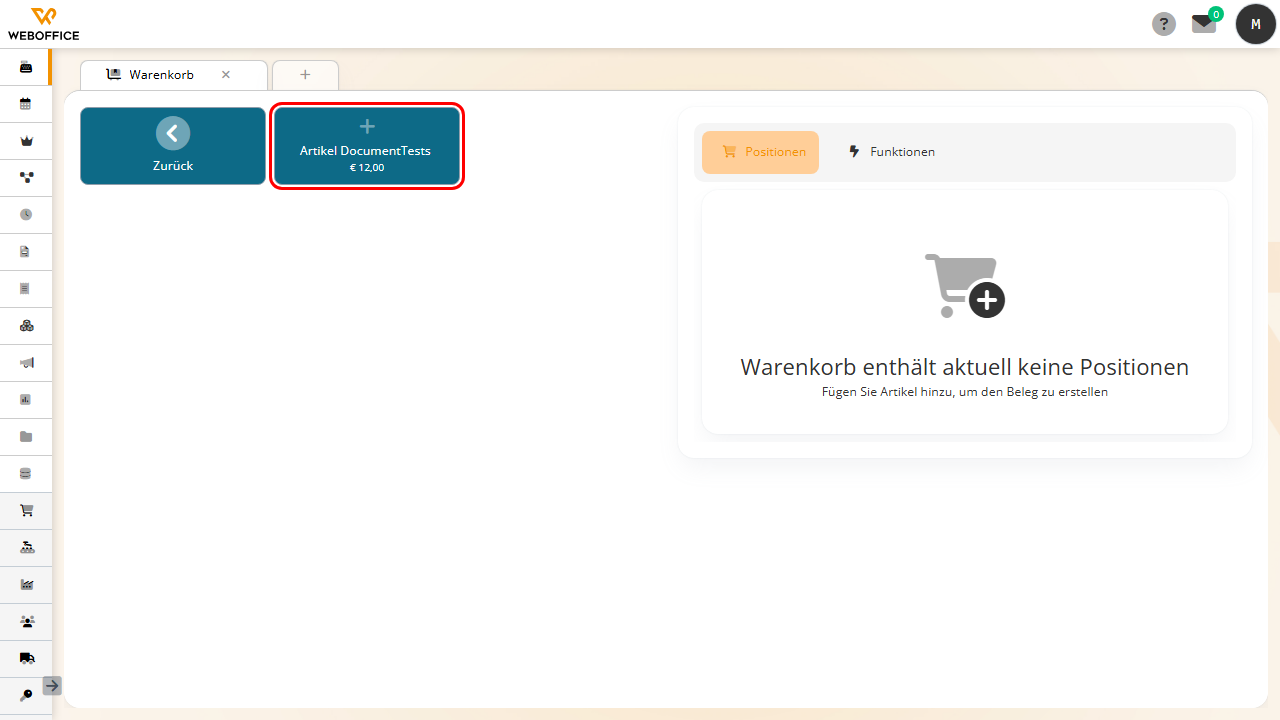Open the help question mark icon
Screen dimensions: 1280x720
point(1164,24)
